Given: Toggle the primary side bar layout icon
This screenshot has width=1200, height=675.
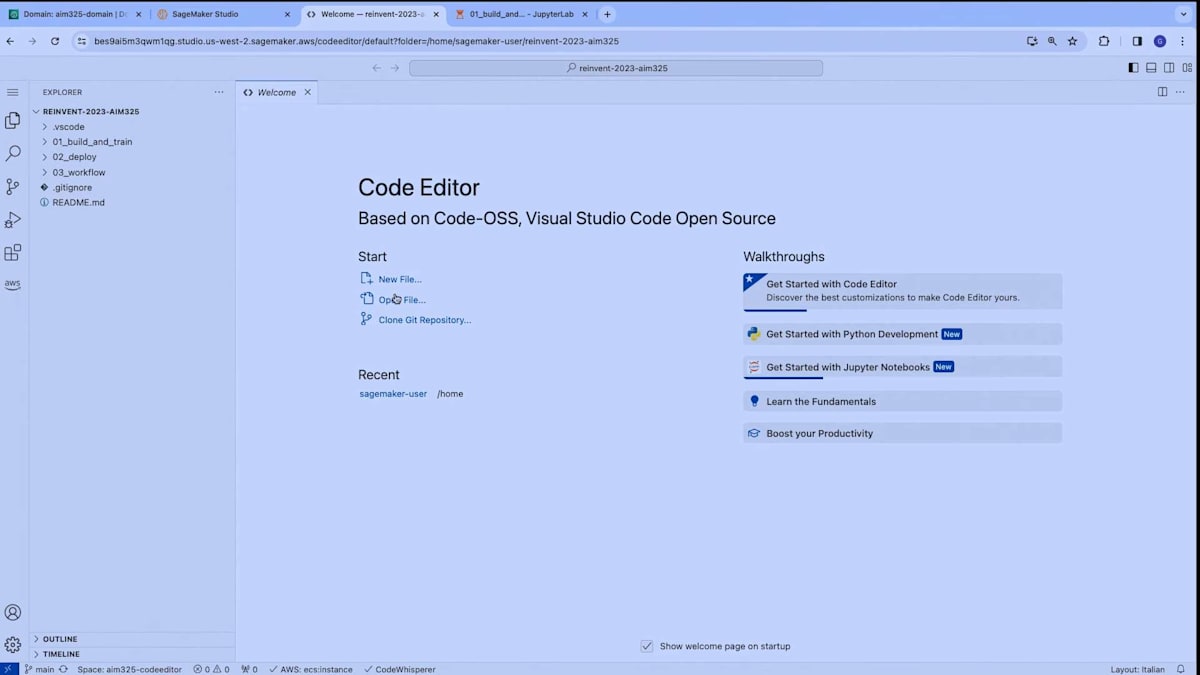Looking at the screenshot, I should (x=1133, y=68).
